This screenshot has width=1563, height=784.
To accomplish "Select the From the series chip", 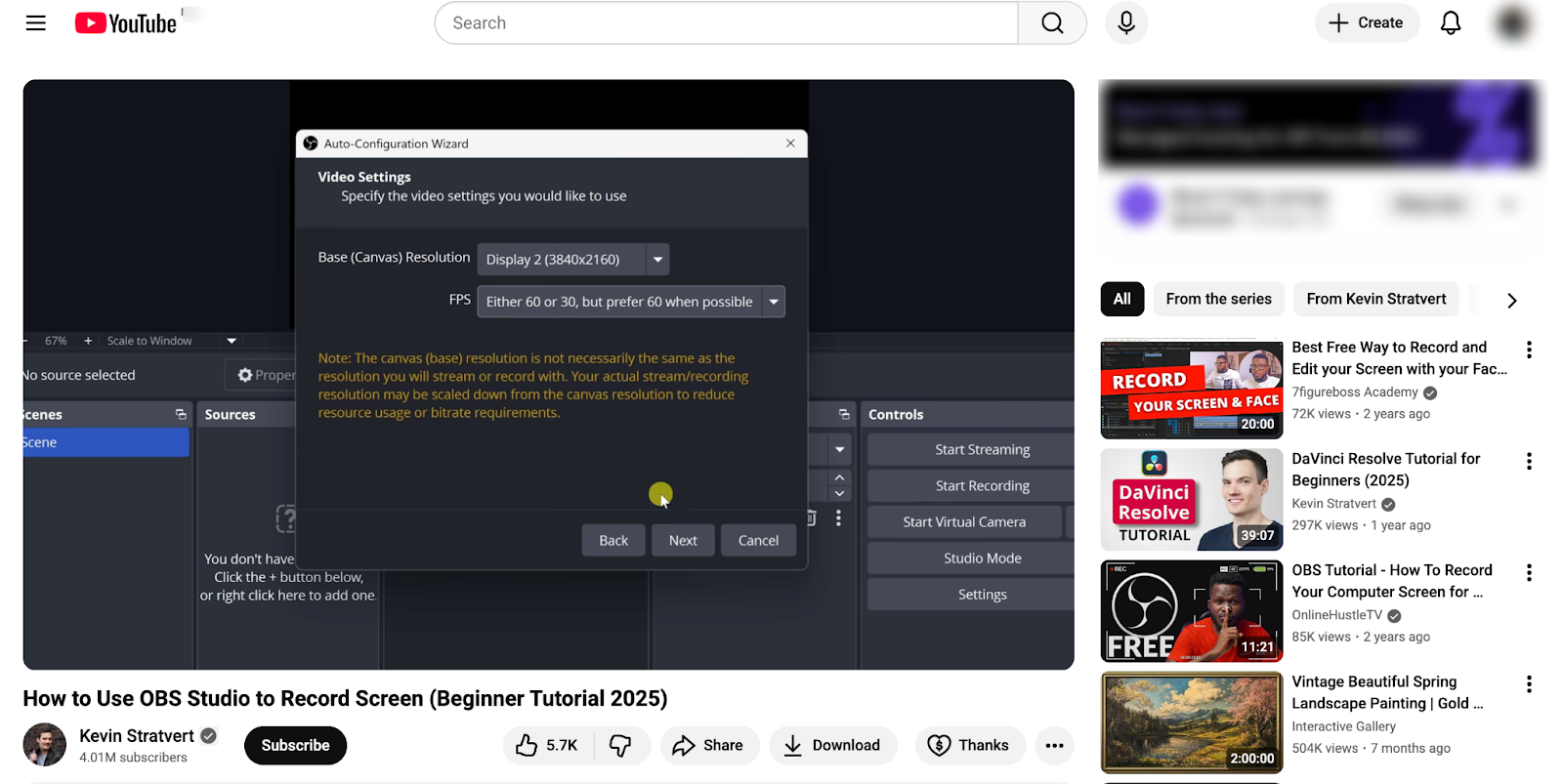I will click(1218, 299).
